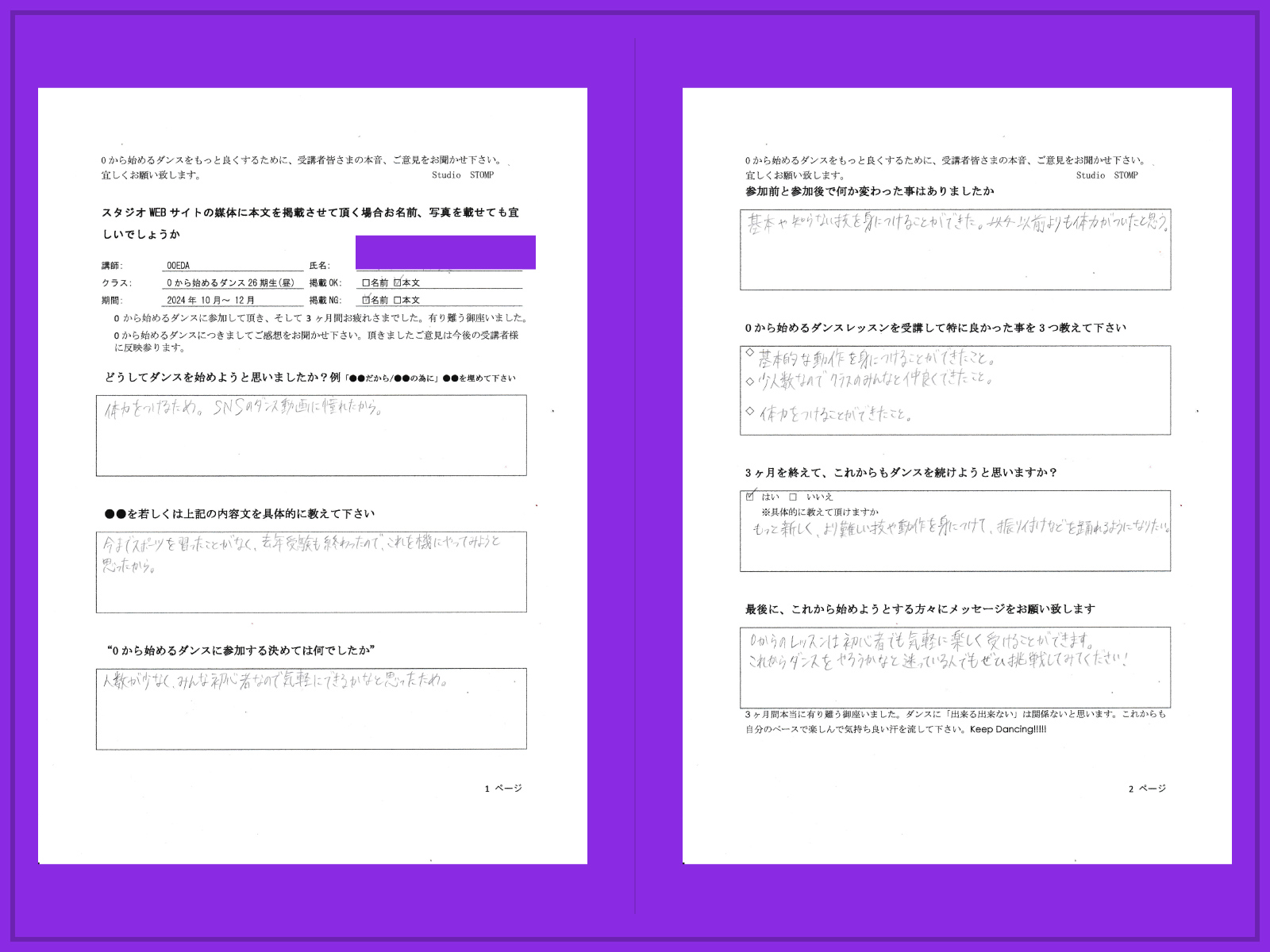Click the third diamond bullet before 体力をつける

pos(750,411)
